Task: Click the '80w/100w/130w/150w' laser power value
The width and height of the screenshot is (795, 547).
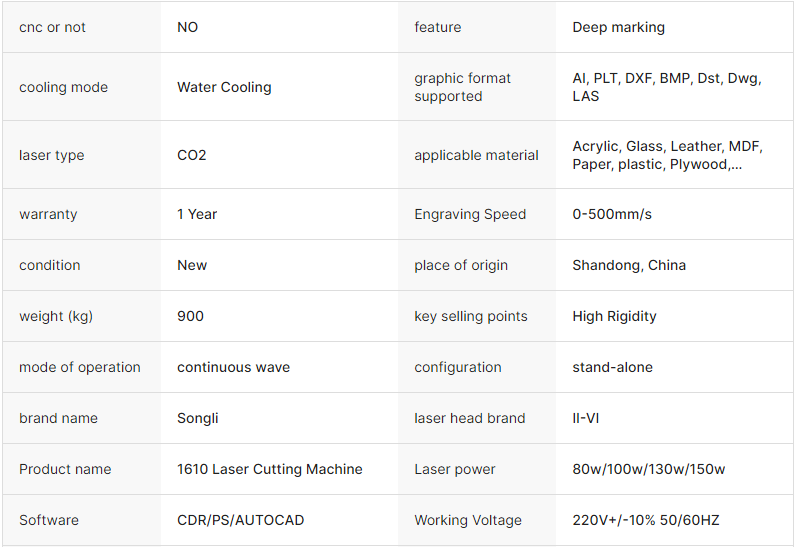Action: [648, 469]
